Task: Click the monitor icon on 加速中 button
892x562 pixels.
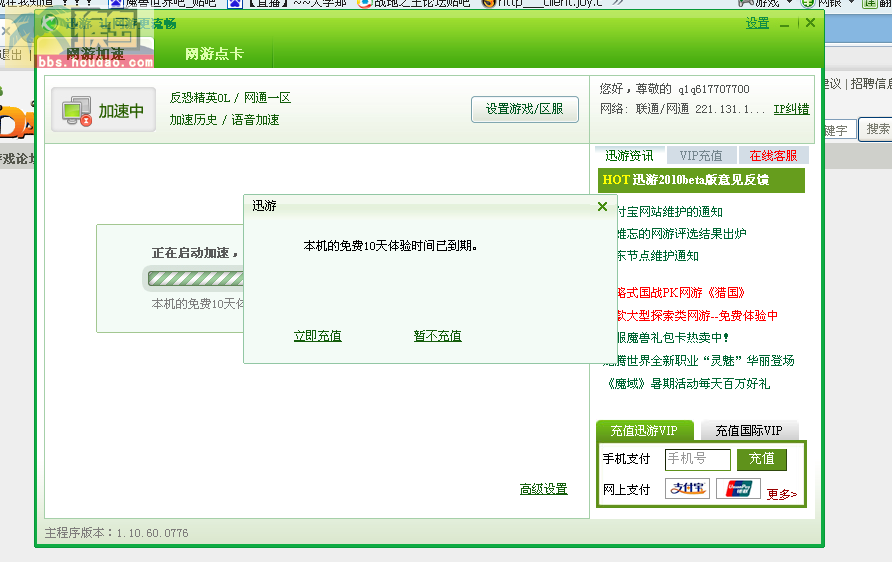Action: (77, 111)
